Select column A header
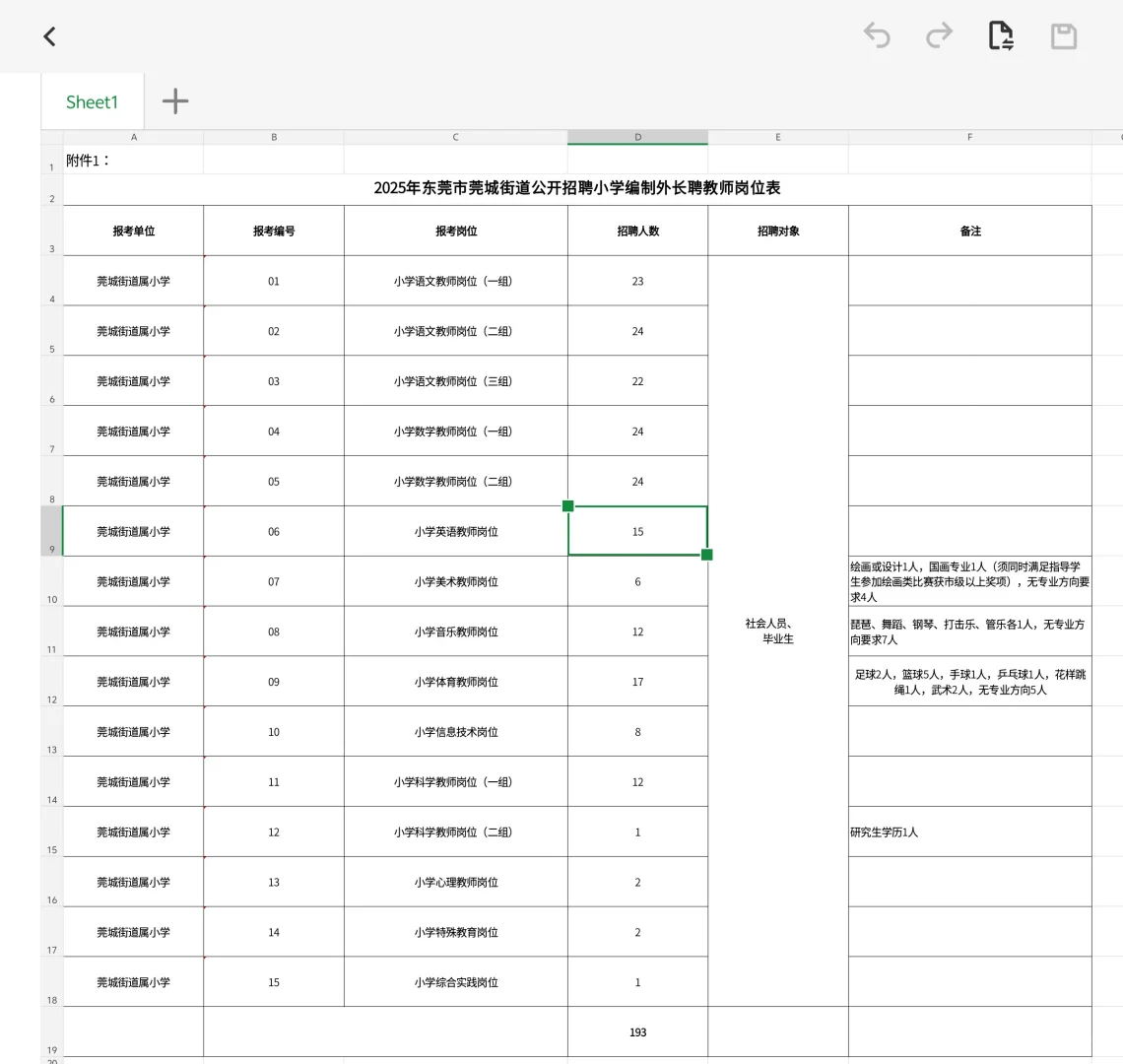The image size is (1123, 1064). coord(133,137)
